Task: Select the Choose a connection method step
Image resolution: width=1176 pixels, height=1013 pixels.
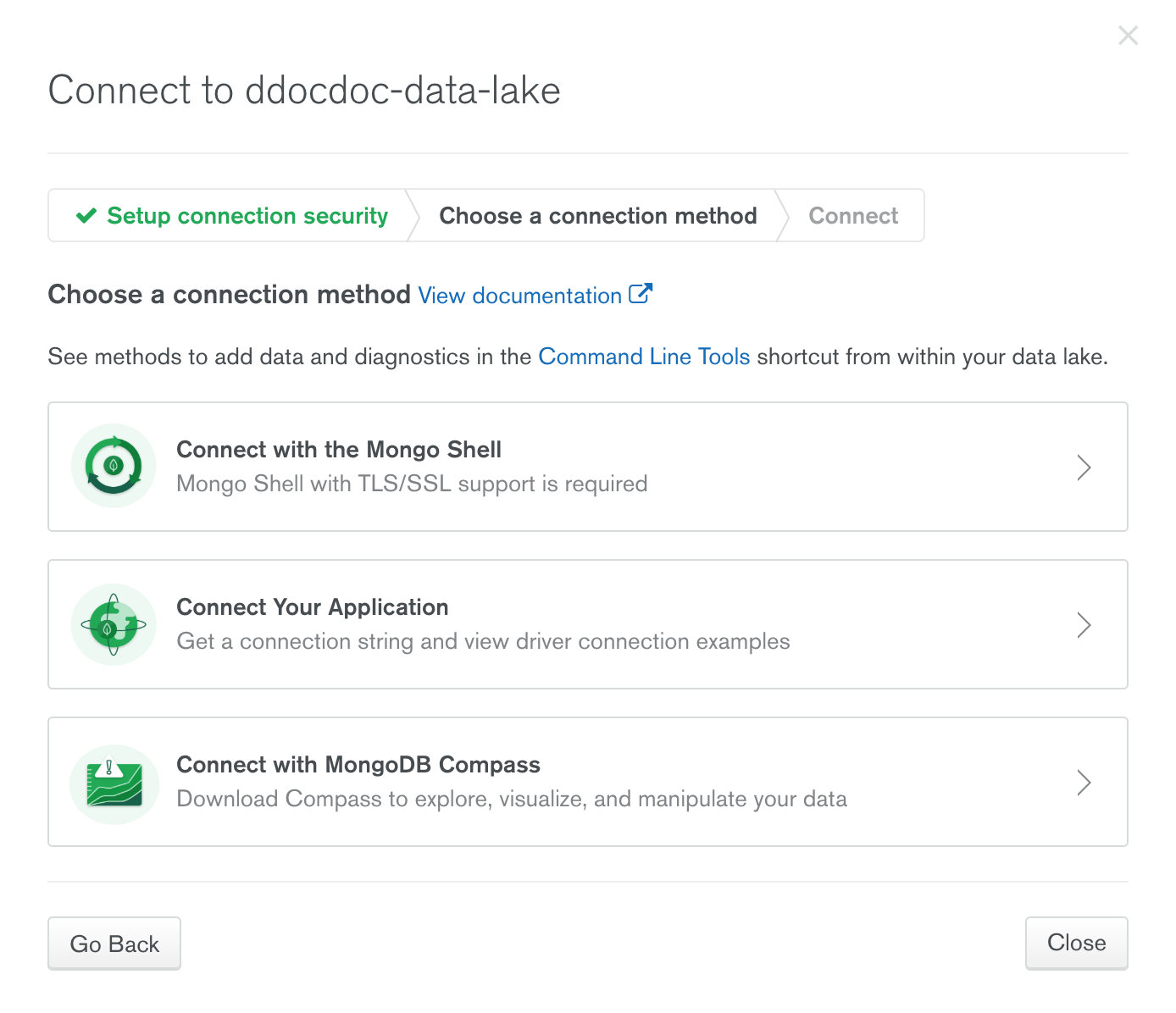Action: coord(597,216)
